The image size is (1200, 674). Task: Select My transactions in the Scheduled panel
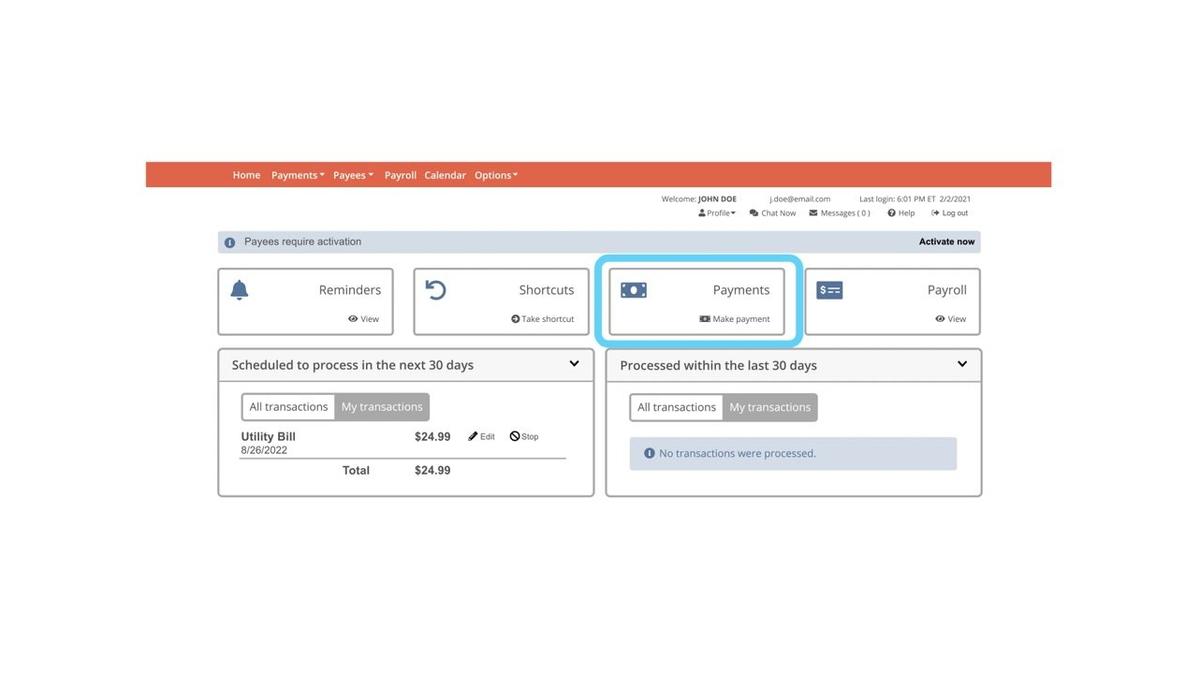coord(382,407)
